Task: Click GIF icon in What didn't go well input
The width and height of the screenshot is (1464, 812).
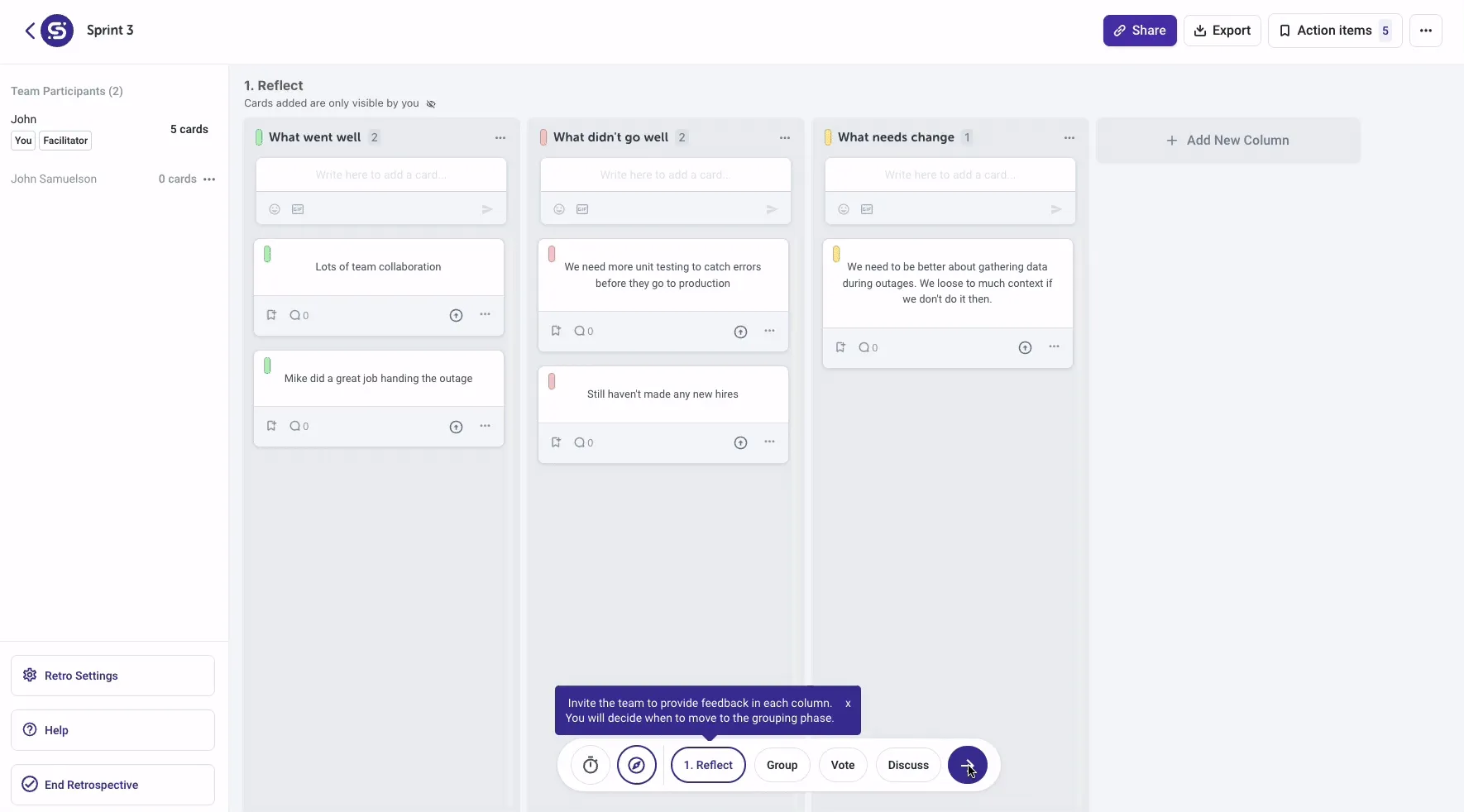Action: [x=582, y=209]
